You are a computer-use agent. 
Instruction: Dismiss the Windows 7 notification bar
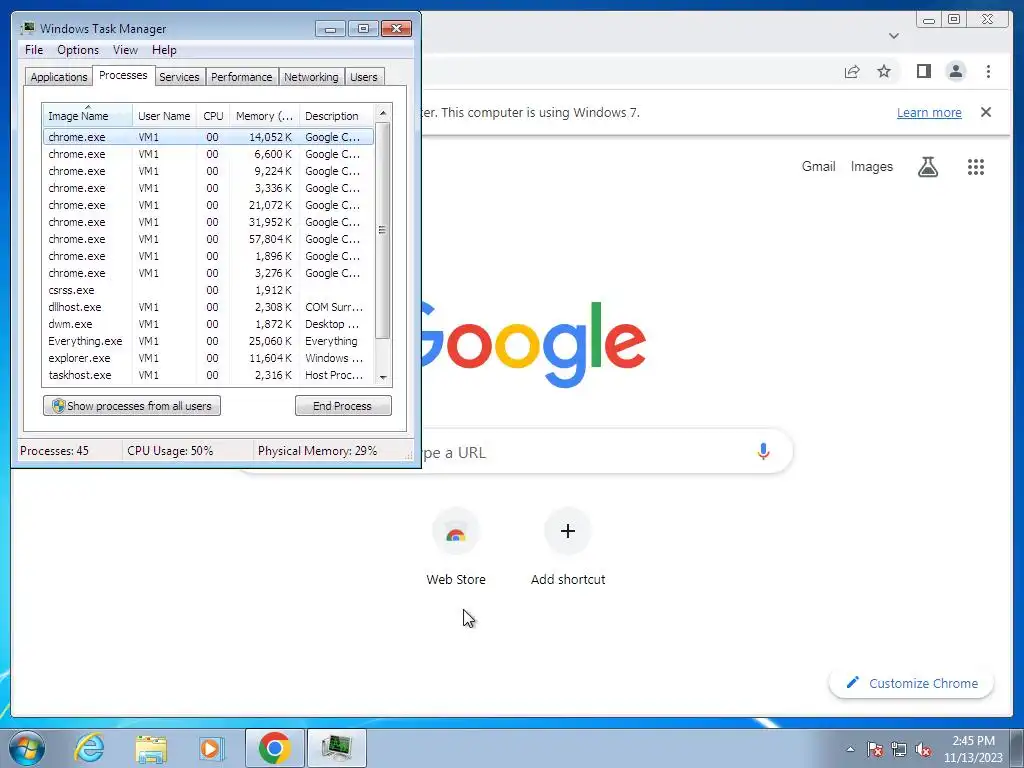[x=986, y=112]
